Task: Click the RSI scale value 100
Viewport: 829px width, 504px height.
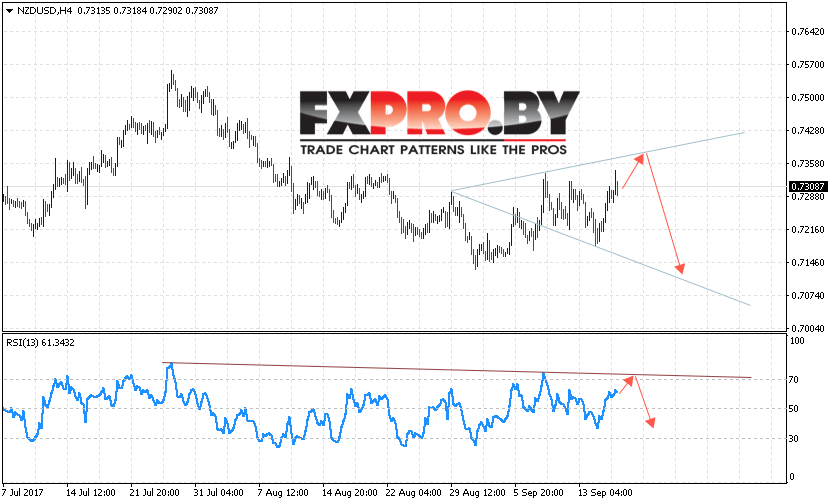Action: 797,341
